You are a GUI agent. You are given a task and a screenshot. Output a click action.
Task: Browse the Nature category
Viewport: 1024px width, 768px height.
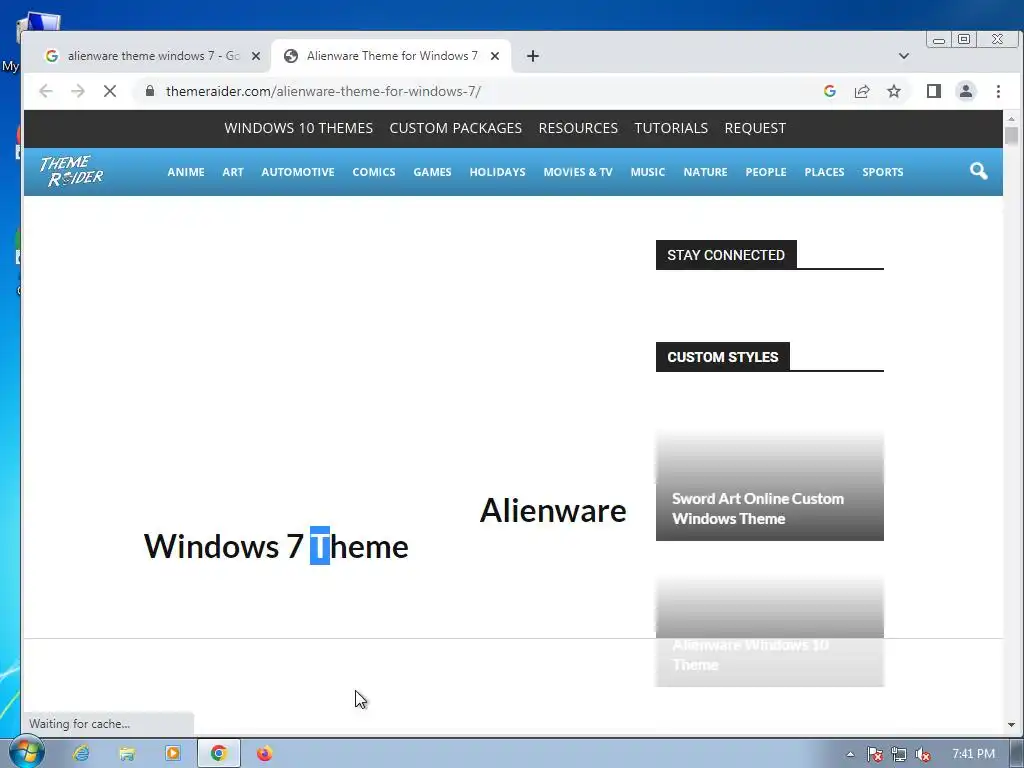tap(705, 172)
